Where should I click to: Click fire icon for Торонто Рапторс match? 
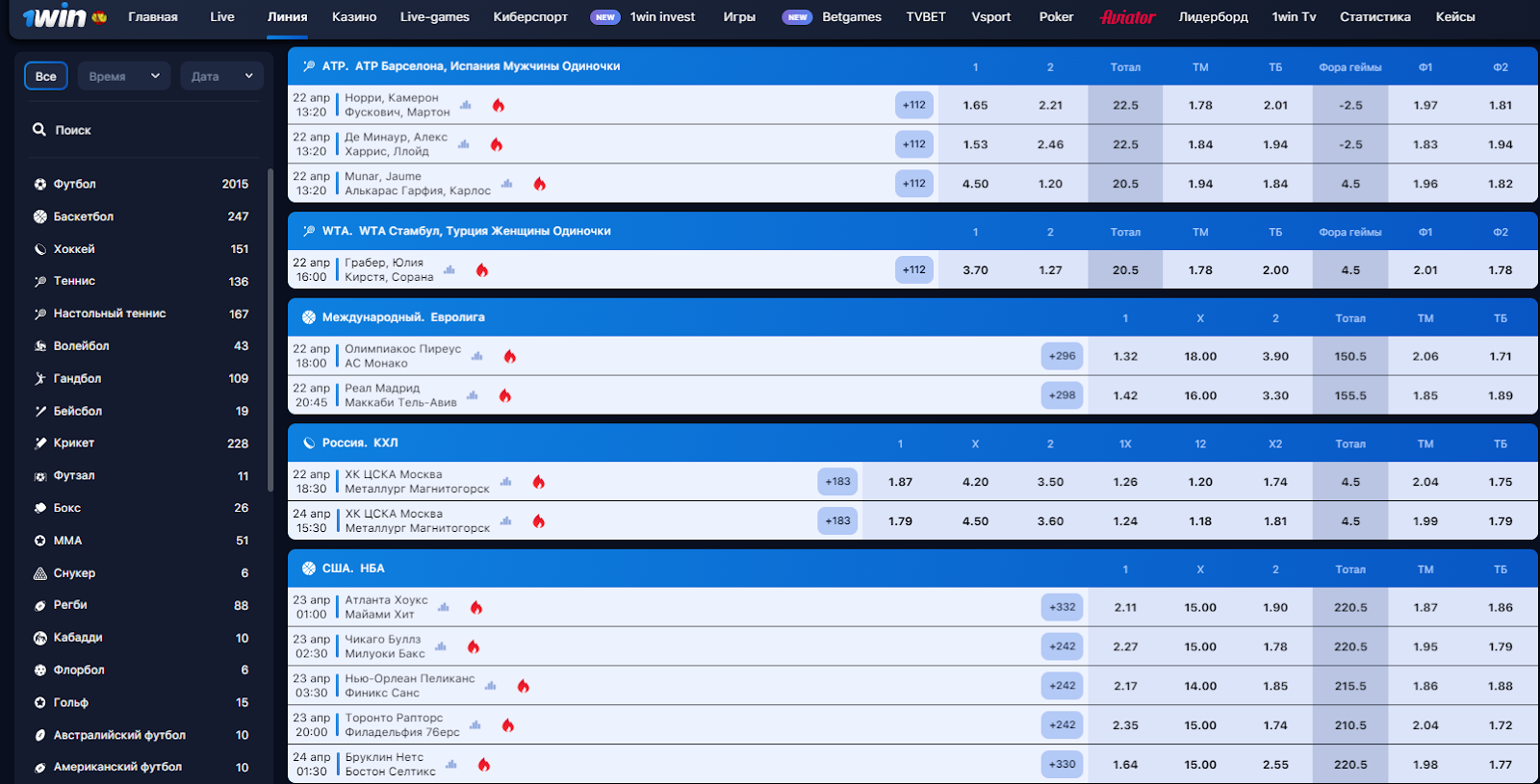coord(508,725)
